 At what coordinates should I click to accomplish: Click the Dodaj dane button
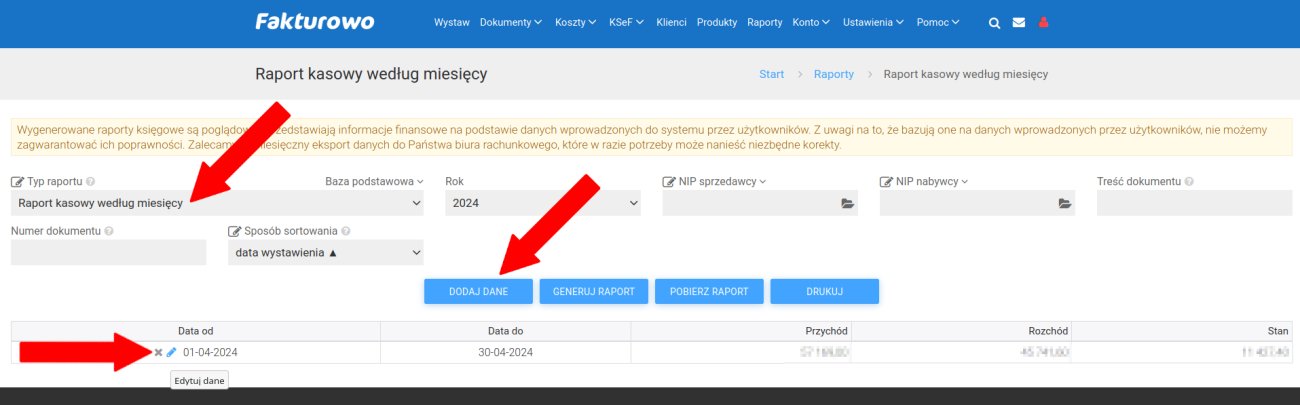click(x=478, y=291)
